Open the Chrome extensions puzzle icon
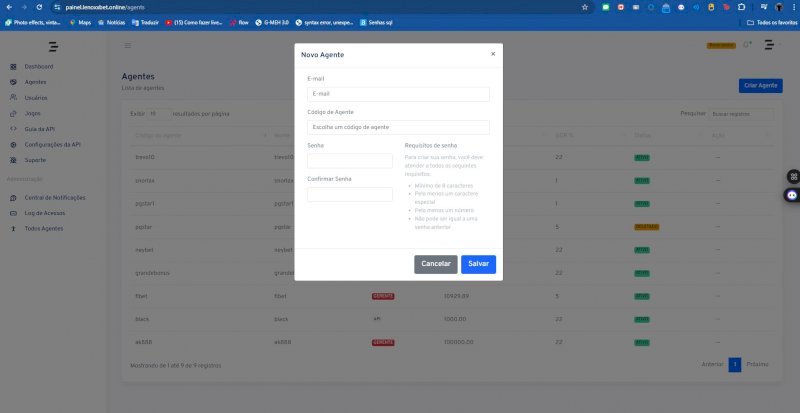The height and width of the screenshot is (413, 800). coord(741,7)
